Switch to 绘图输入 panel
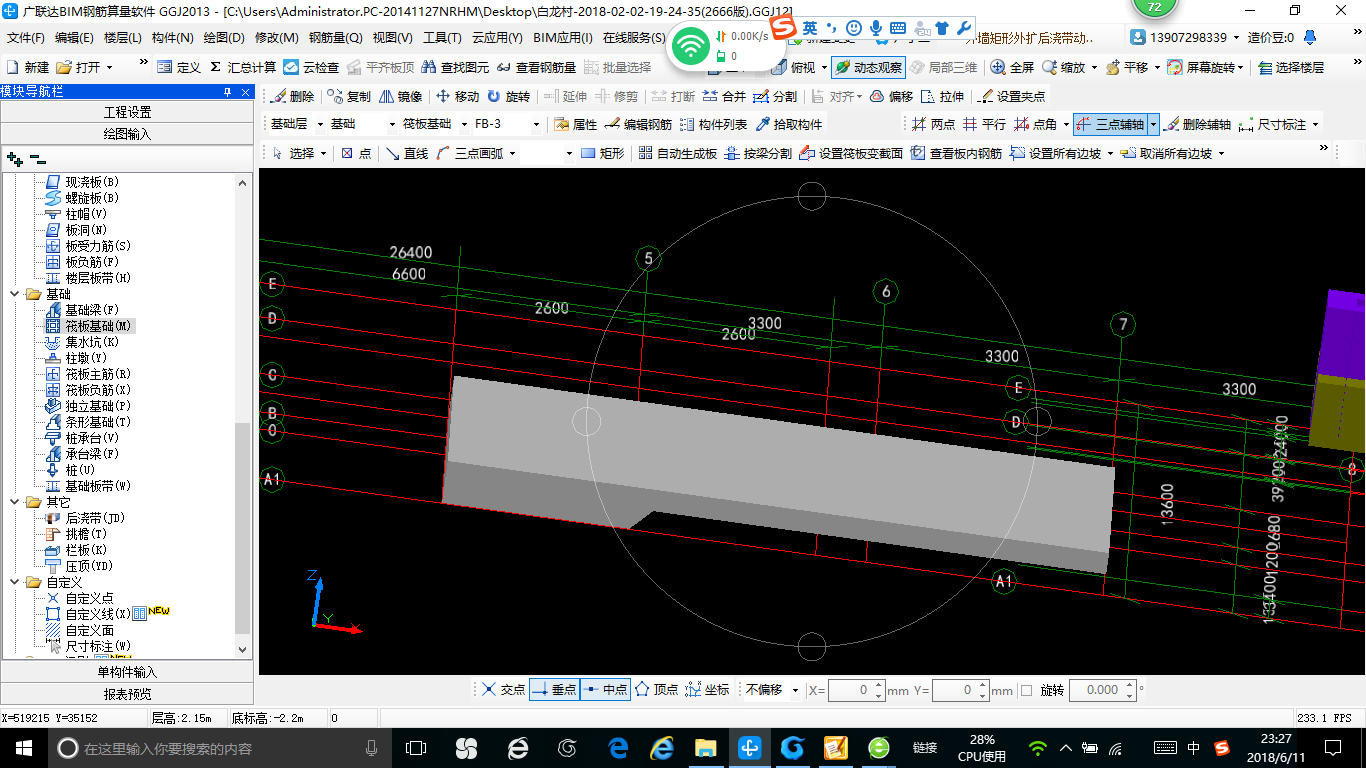Viewport: 1366px width, 768px height. coord(127,133)
